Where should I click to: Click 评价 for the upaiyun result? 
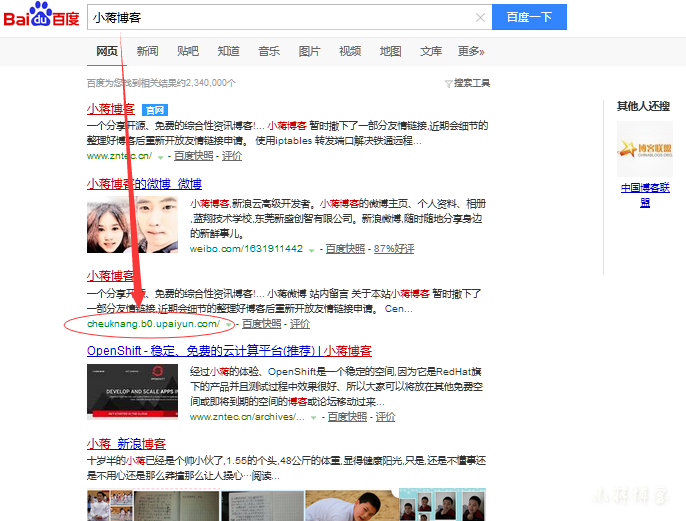pos(300,324)
